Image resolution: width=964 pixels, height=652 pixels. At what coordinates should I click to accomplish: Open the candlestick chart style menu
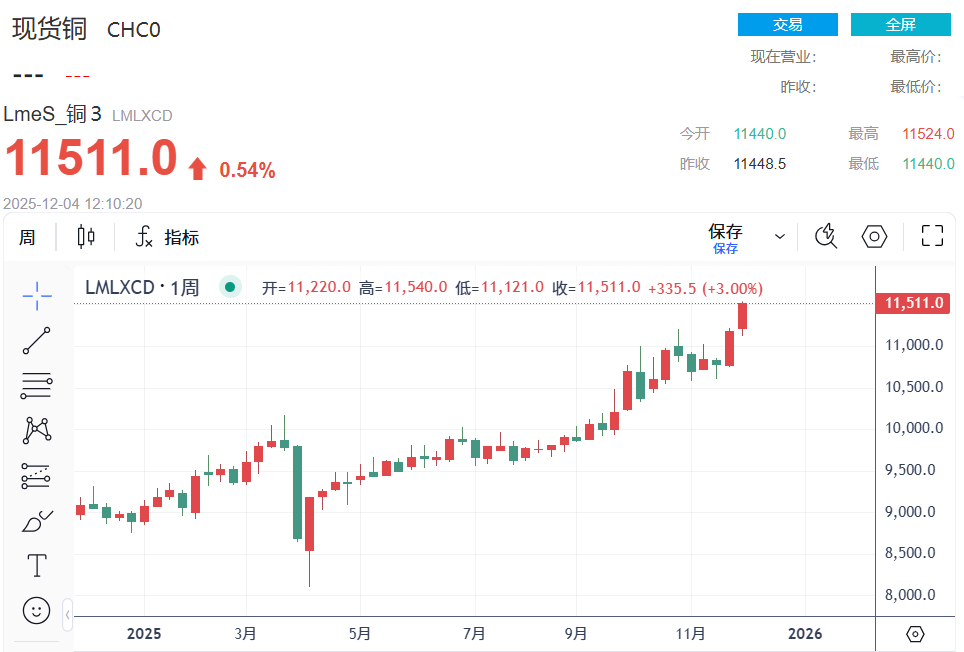tap(86, 237)
